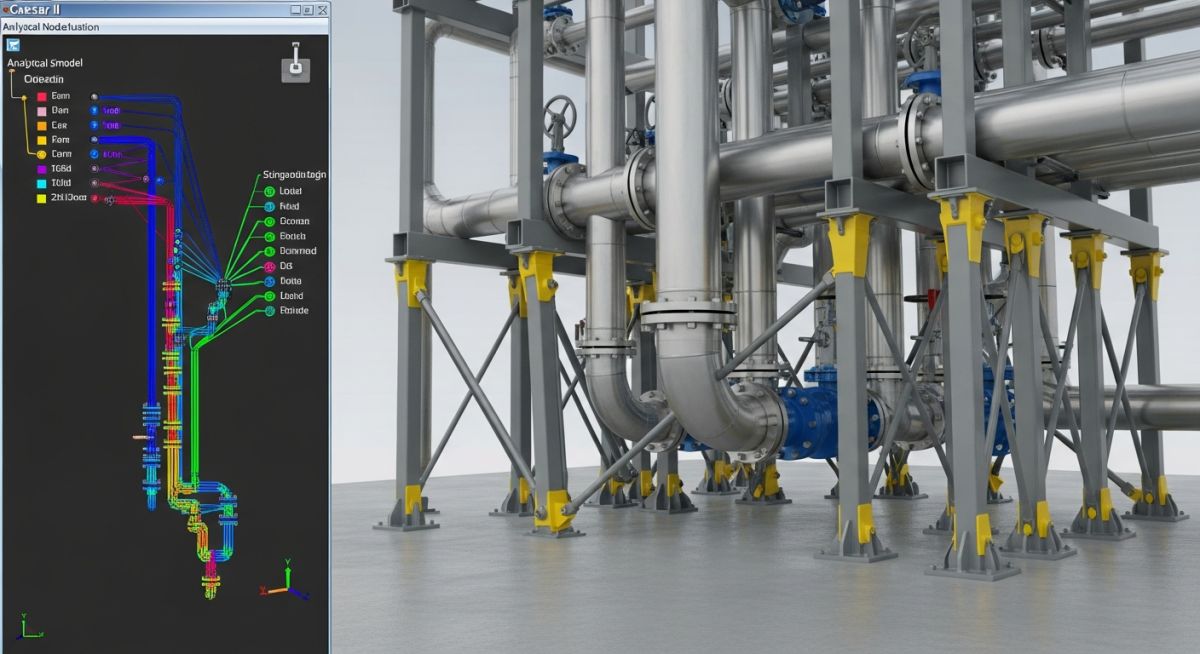The width and height of the screenshot is (1200, 654).
Task: Click the green circle beside Ocoman
Action: coord(269,221)
